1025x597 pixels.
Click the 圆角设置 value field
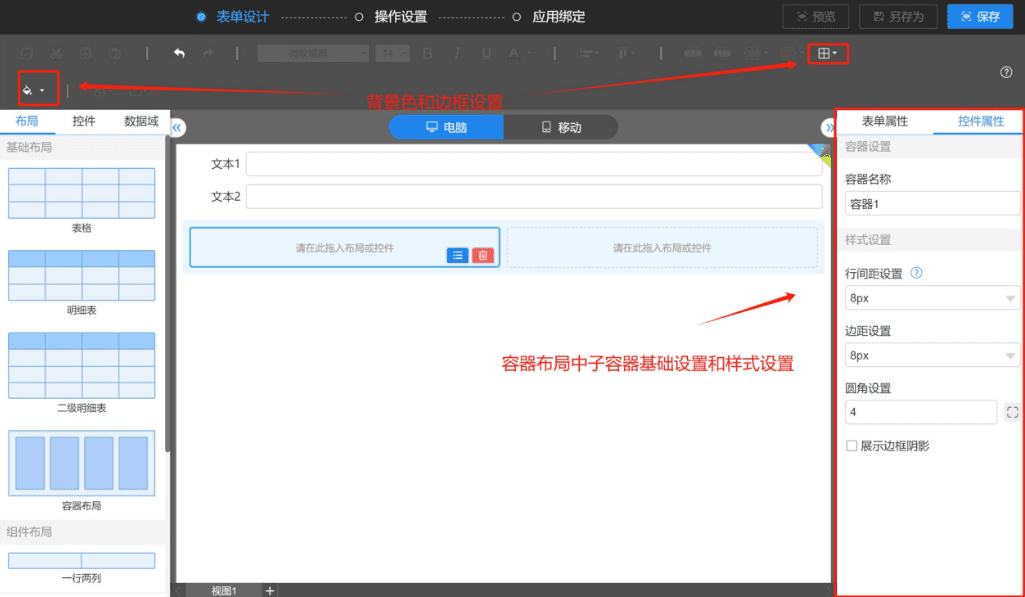[921, 413]
